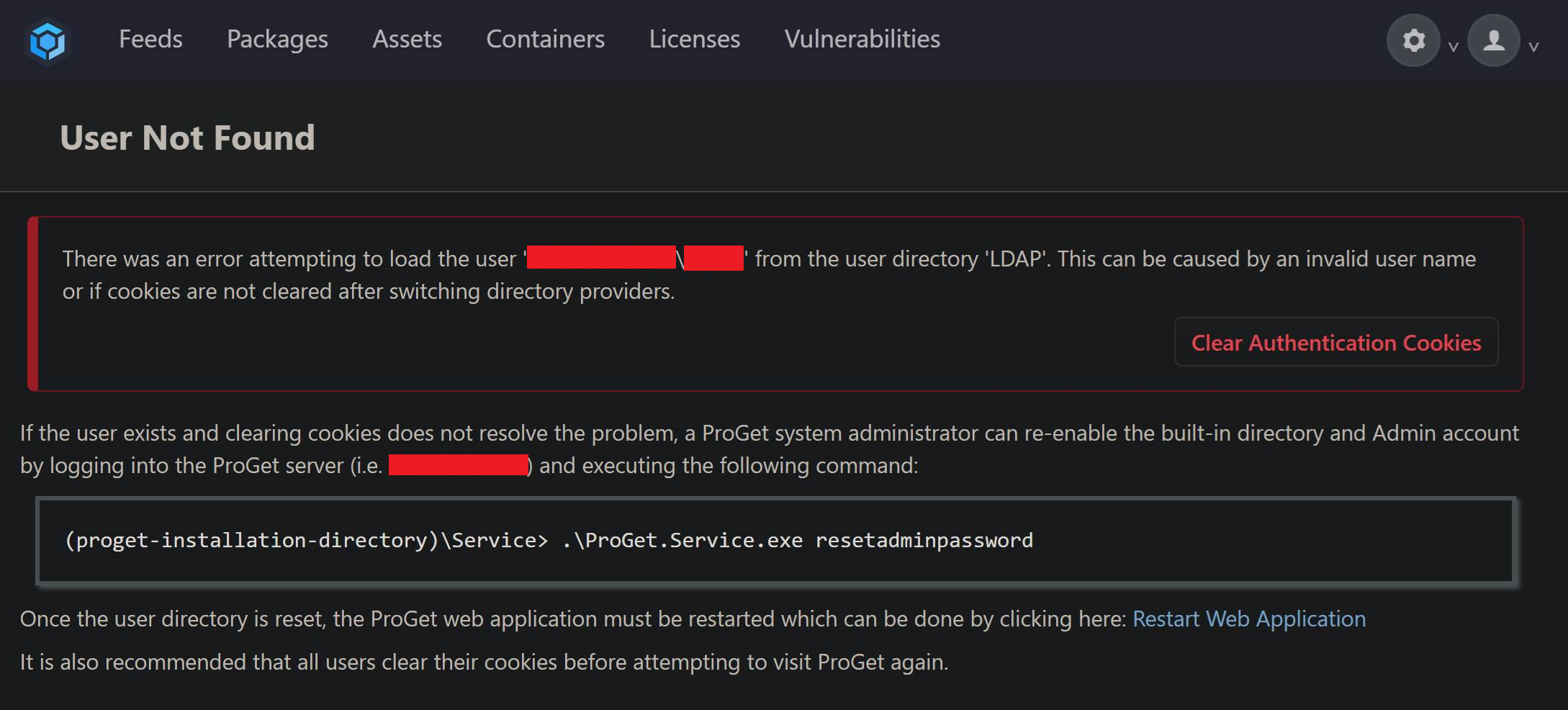Screen dimensions: 1568x710
Task: Click the ProGet hexagon logo
Action: (x=48, y=40)
